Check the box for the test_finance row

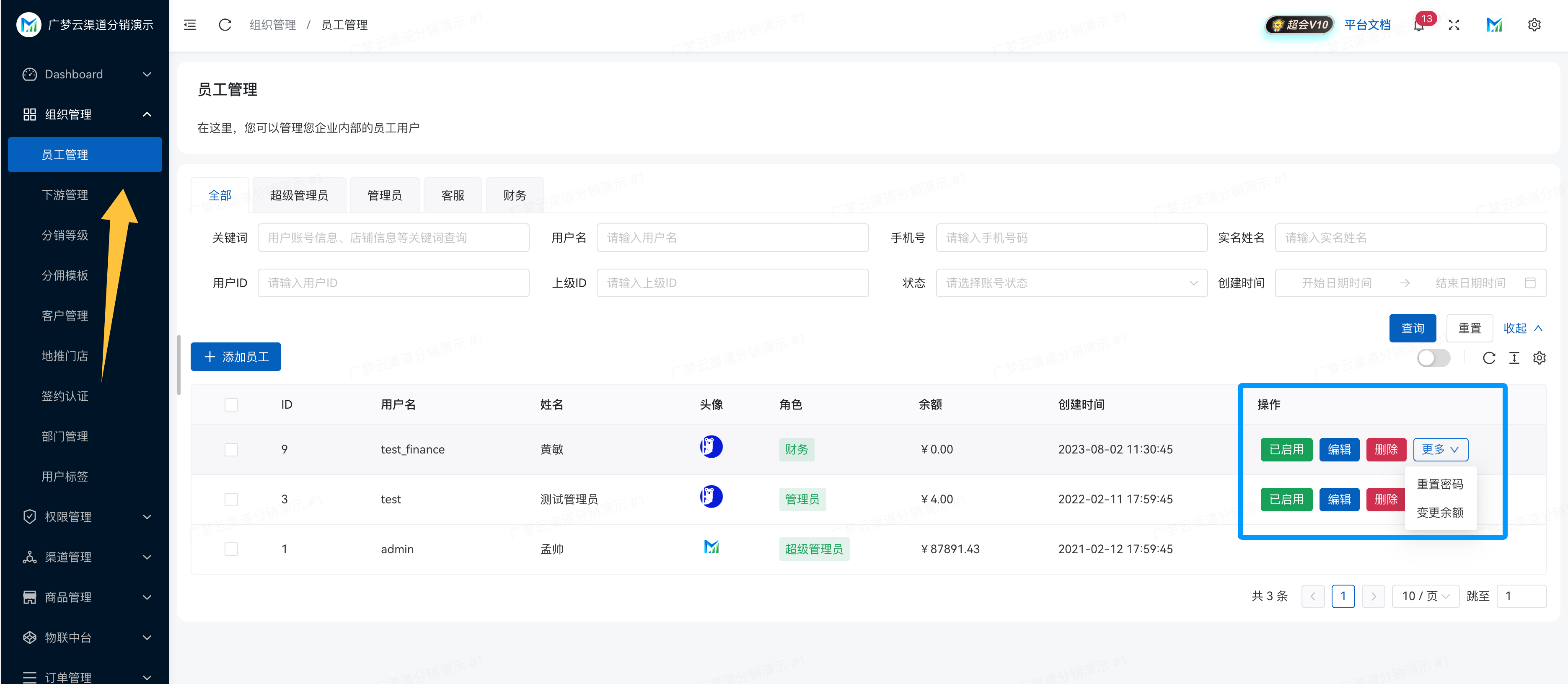click(x=231, y=449)
